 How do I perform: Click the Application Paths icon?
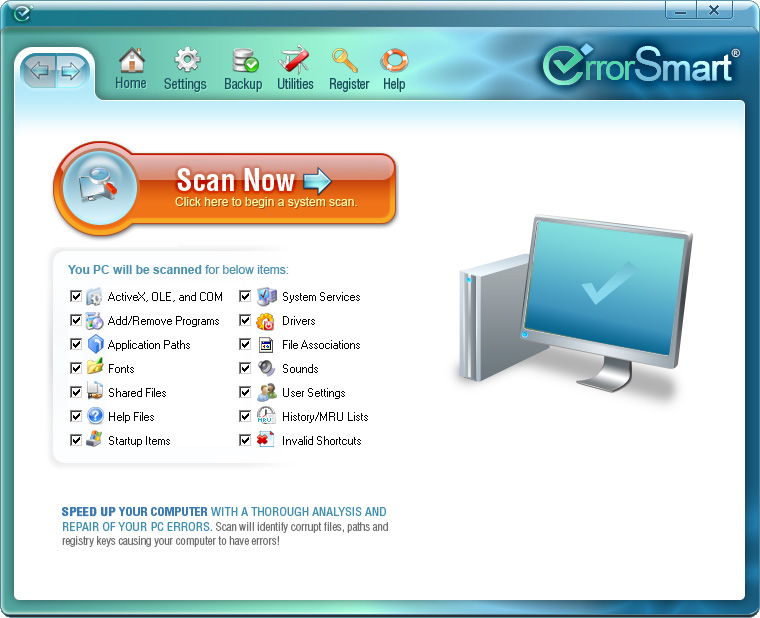click(x=95, y=344)
